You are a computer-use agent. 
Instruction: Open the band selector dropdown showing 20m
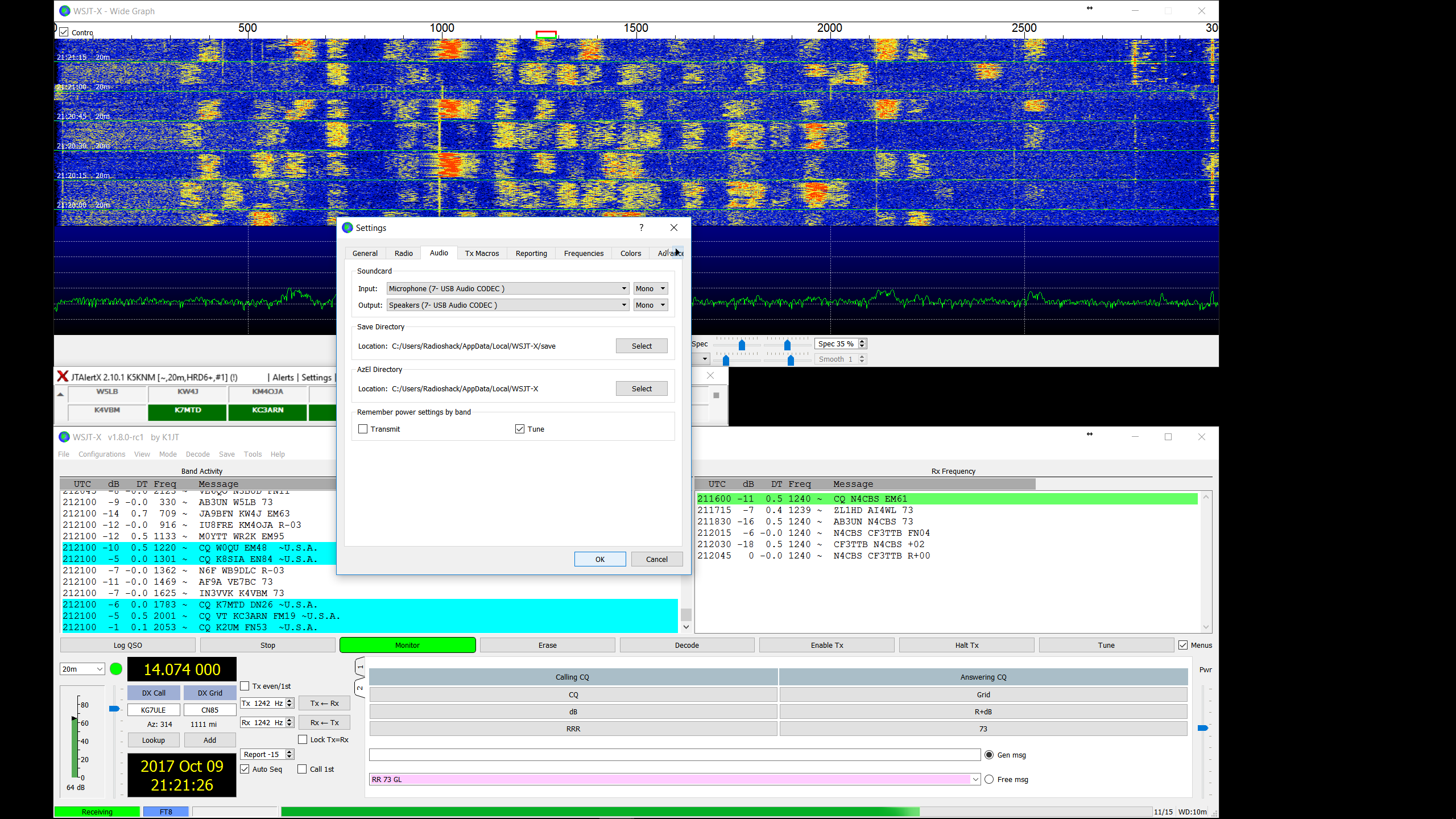point(82,669)
